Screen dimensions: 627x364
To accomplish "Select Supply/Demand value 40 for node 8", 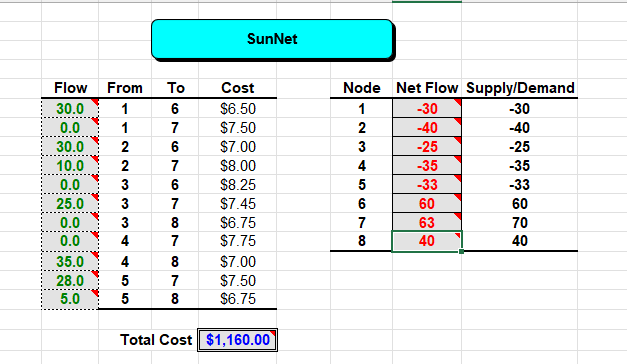I will pos(520,241).
